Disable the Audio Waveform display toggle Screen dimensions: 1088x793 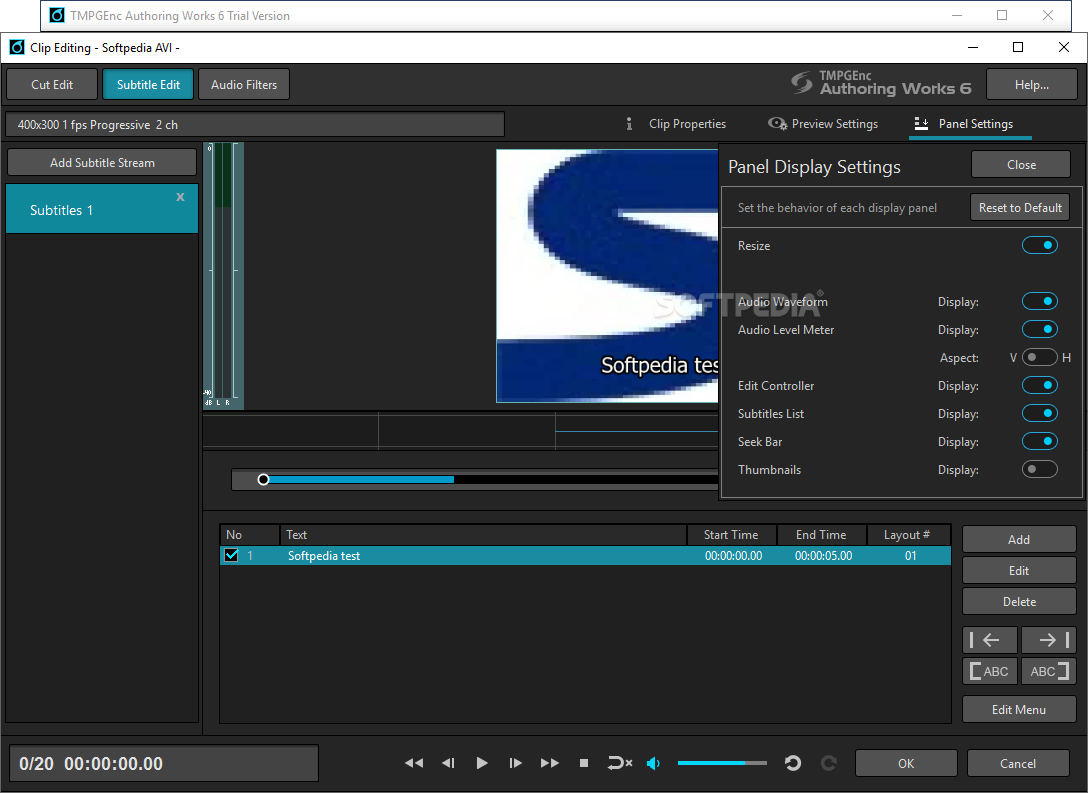[1039, 302]
